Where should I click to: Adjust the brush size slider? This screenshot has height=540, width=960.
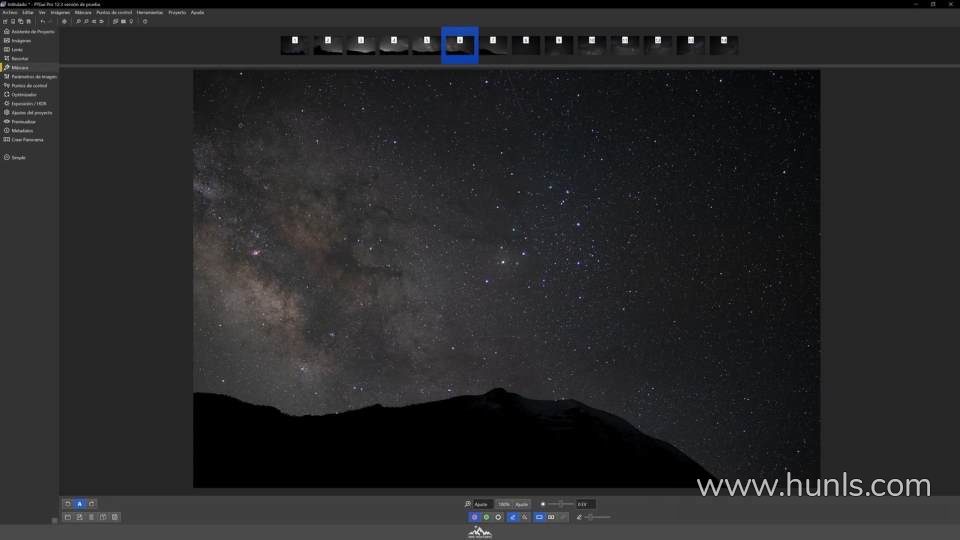point(598,517)
